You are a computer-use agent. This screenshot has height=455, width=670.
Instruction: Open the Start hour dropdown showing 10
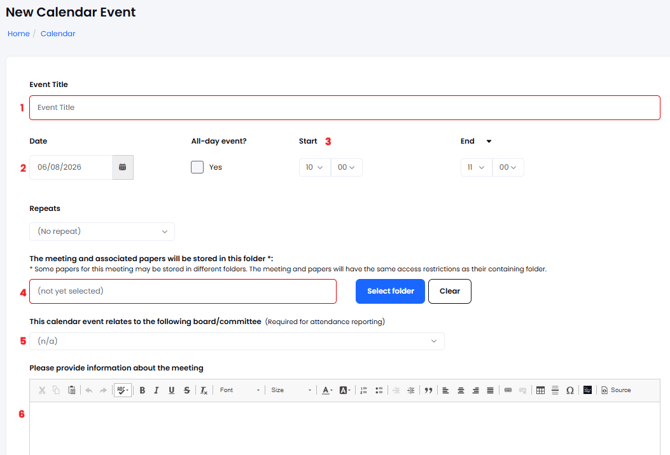tap(314, 167)
